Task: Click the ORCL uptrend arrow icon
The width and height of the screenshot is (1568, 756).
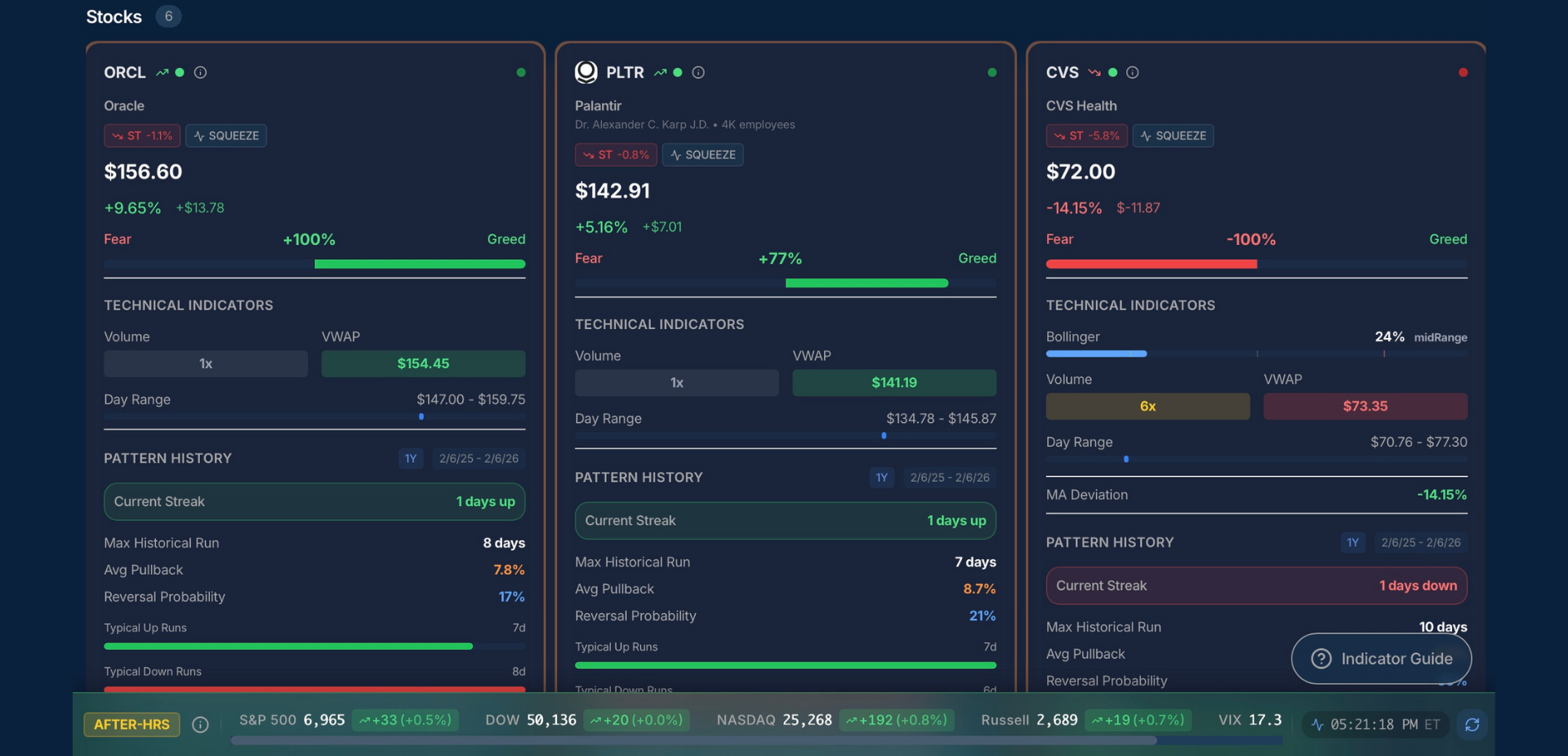Action: click(x=163, y=73)
